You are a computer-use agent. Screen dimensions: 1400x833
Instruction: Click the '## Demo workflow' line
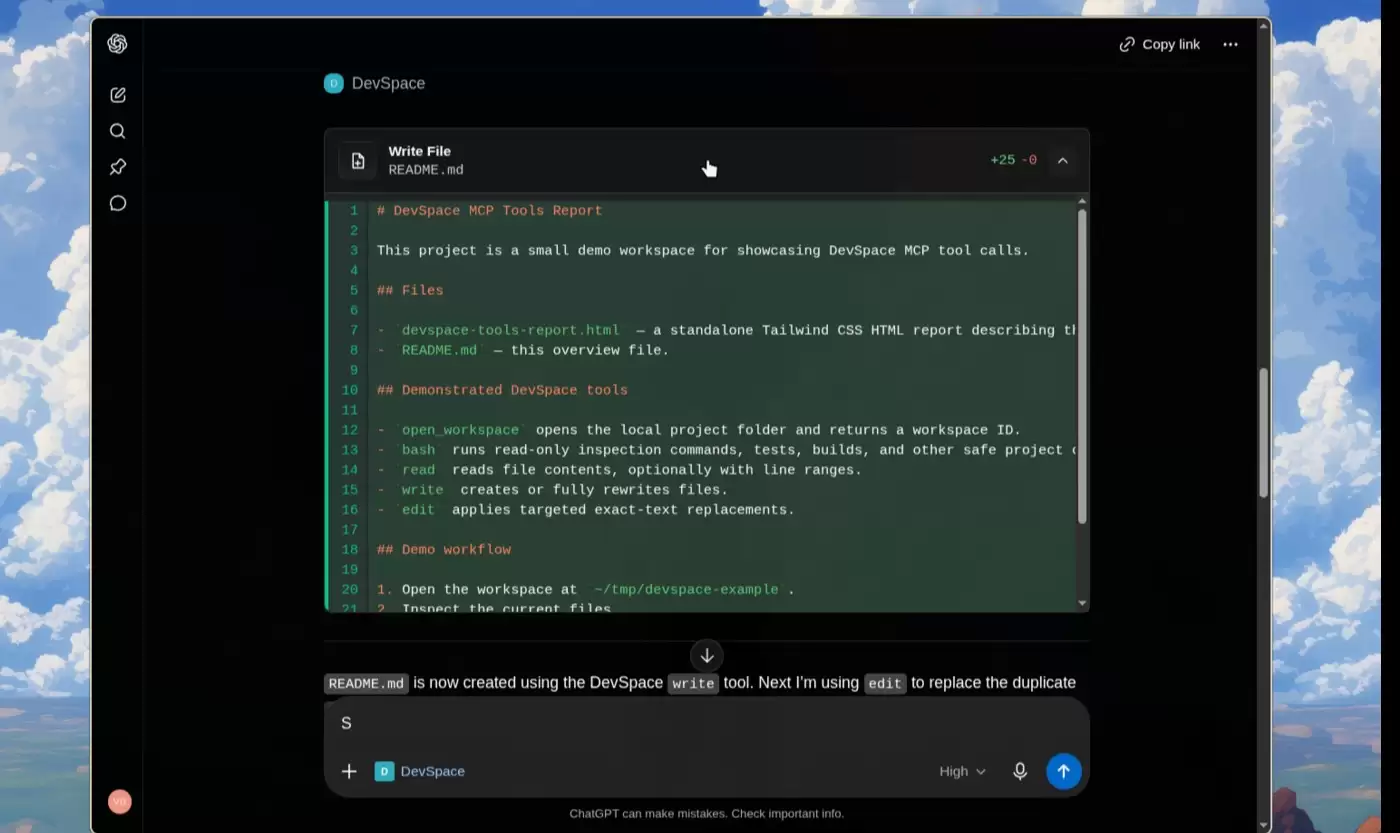point(443,550)
